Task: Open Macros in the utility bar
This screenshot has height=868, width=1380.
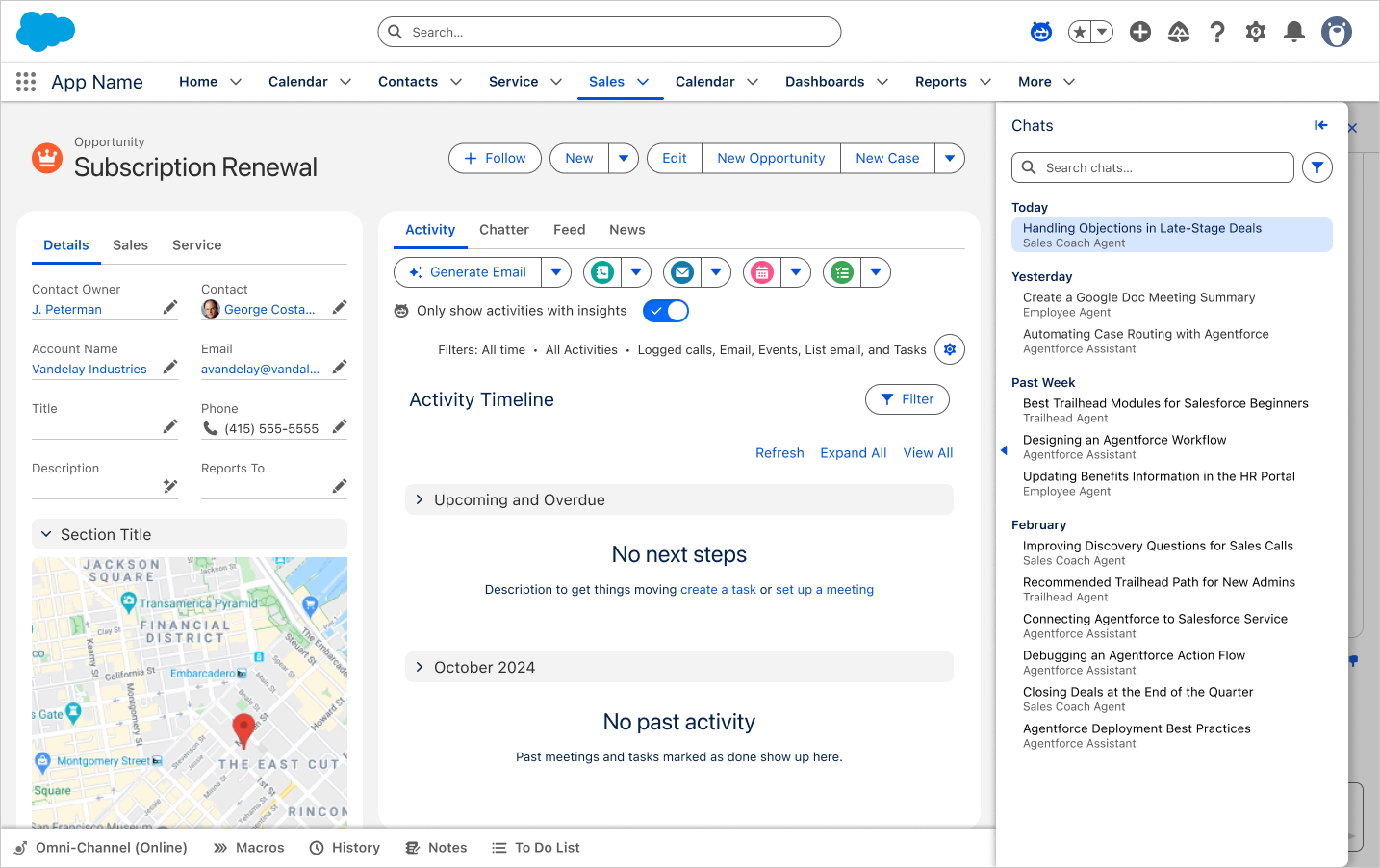Action: [248, 848]
